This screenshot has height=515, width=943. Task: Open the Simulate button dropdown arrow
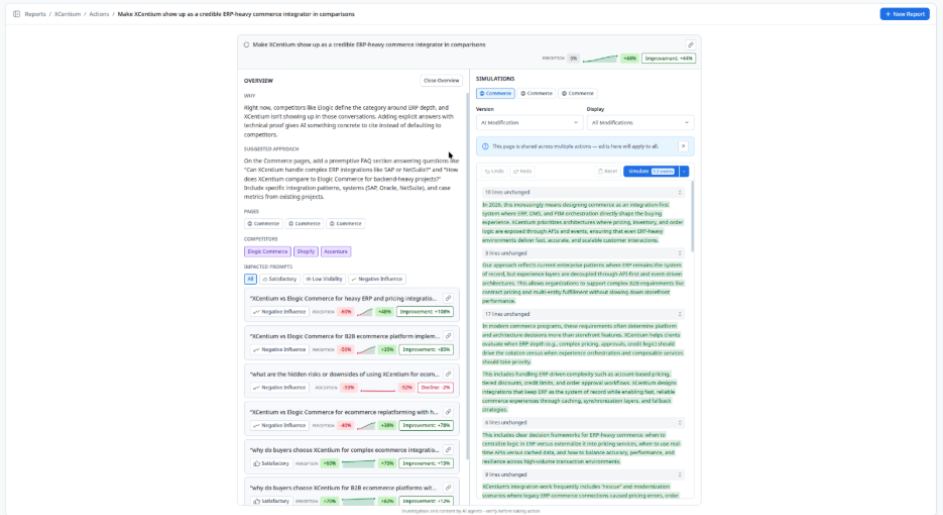point(684,171)
